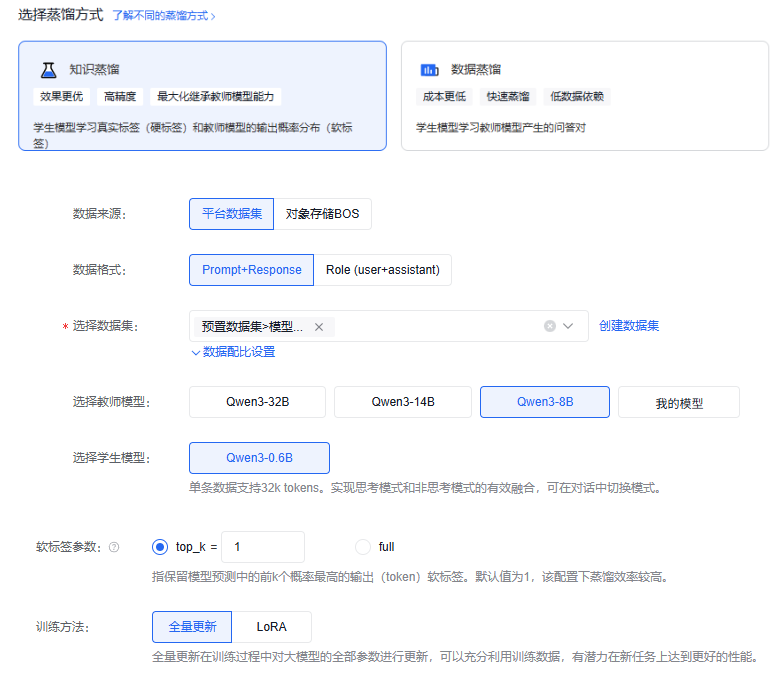Viewport: 771px width, 674px height.
Task: Expand 数据配比设置 section
Action: [233, 352]
